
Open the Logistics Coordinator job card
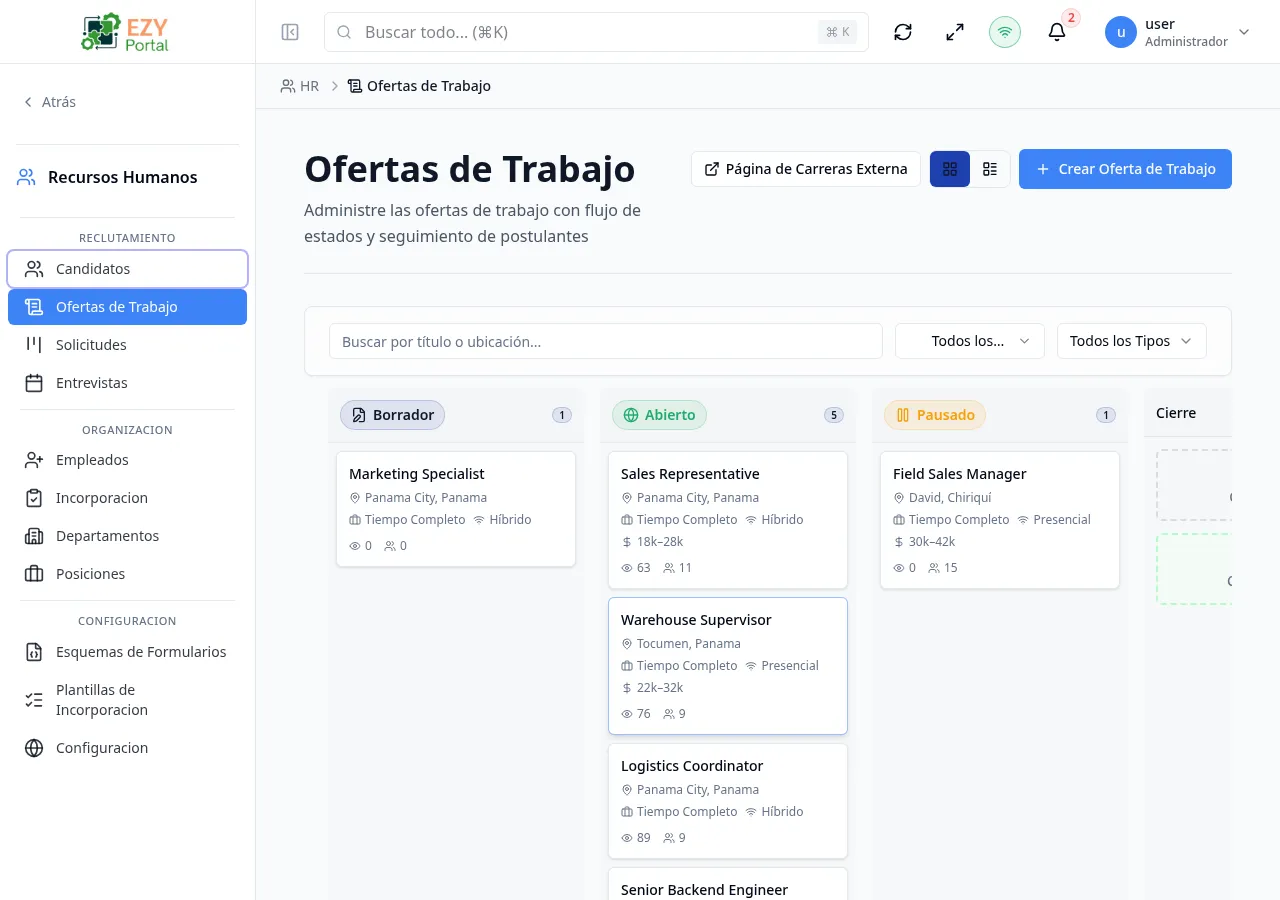point(728,801)
